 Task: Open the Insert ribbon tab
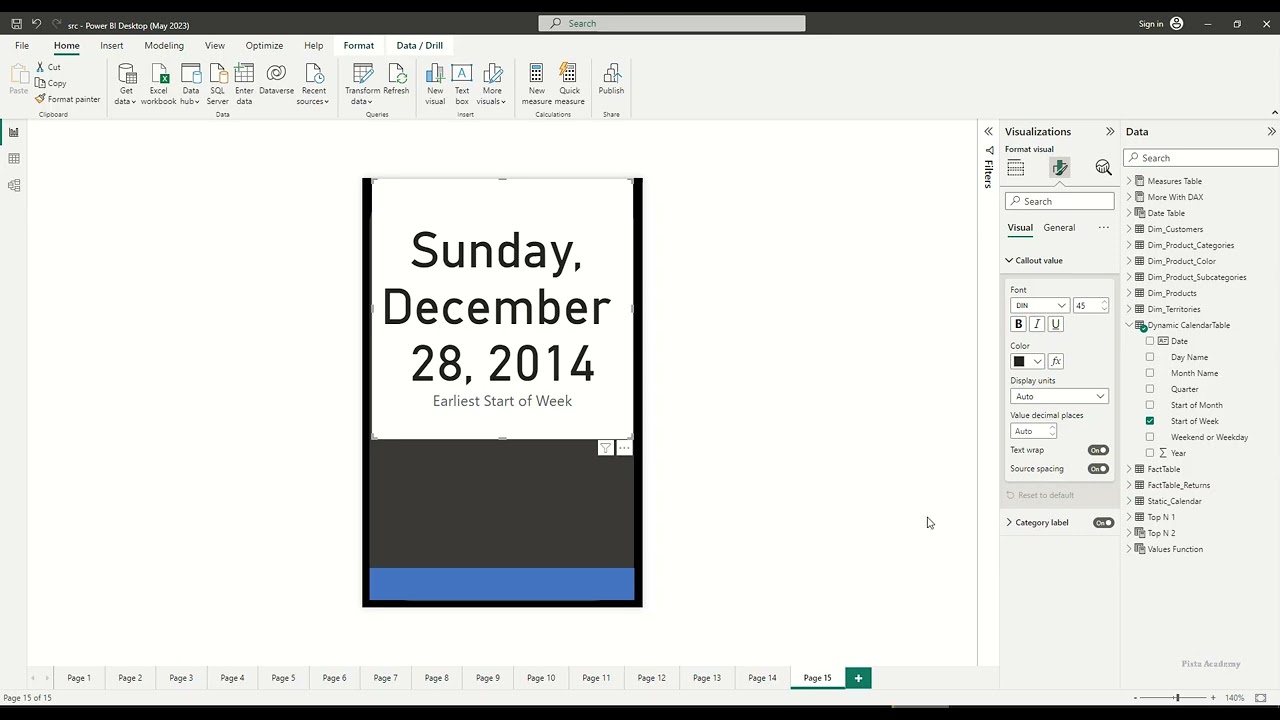coord(111,46)
